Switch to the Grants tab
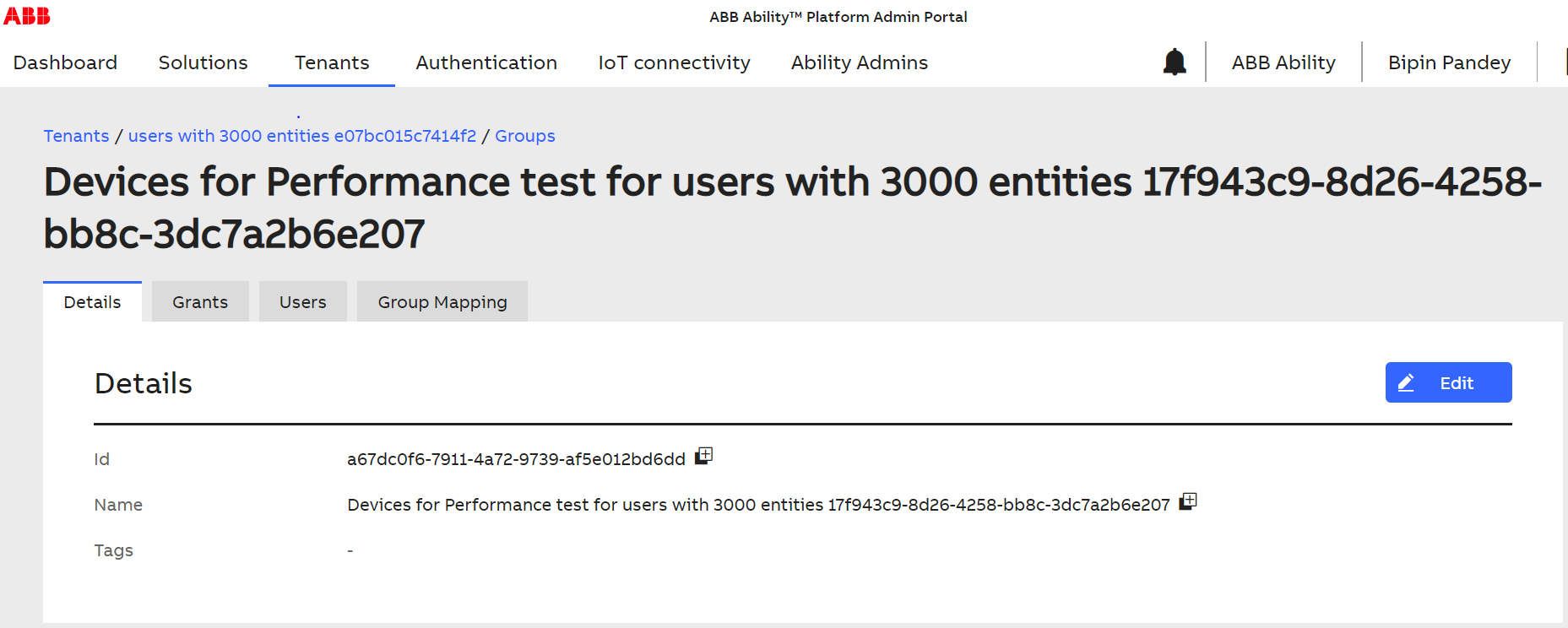 coord(200,301)
